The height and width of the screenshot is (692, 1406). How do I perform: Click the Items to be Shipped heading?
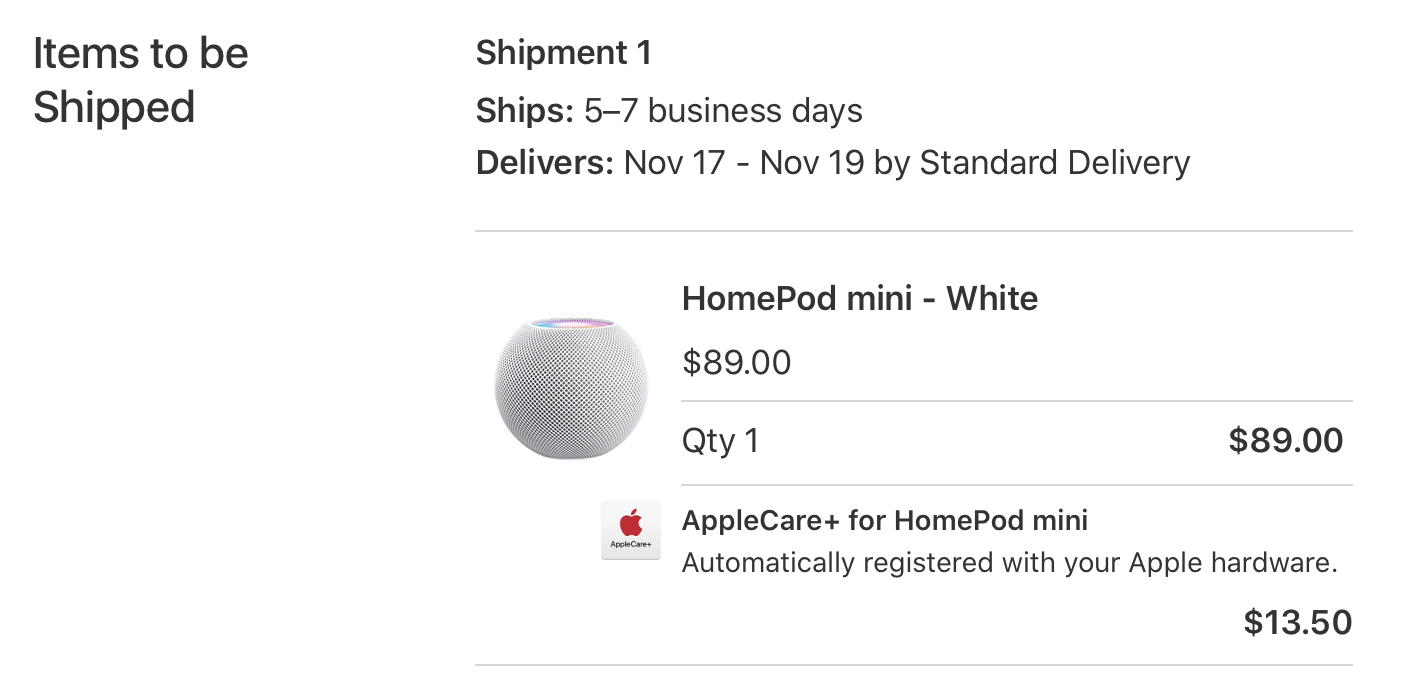coord(140,80)
